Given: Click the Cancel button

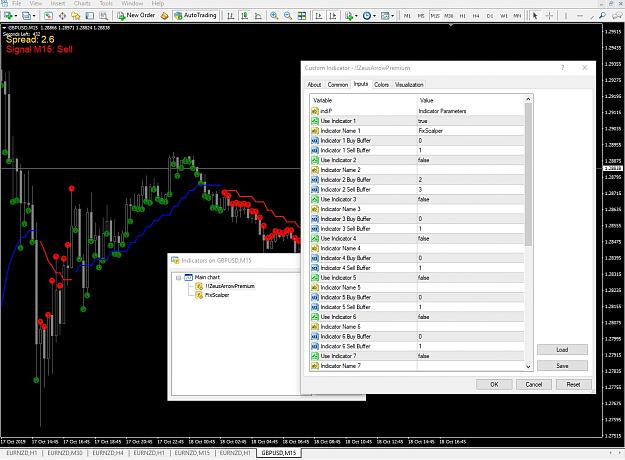Looking at the screenshot, I should [x=534, y=384].
